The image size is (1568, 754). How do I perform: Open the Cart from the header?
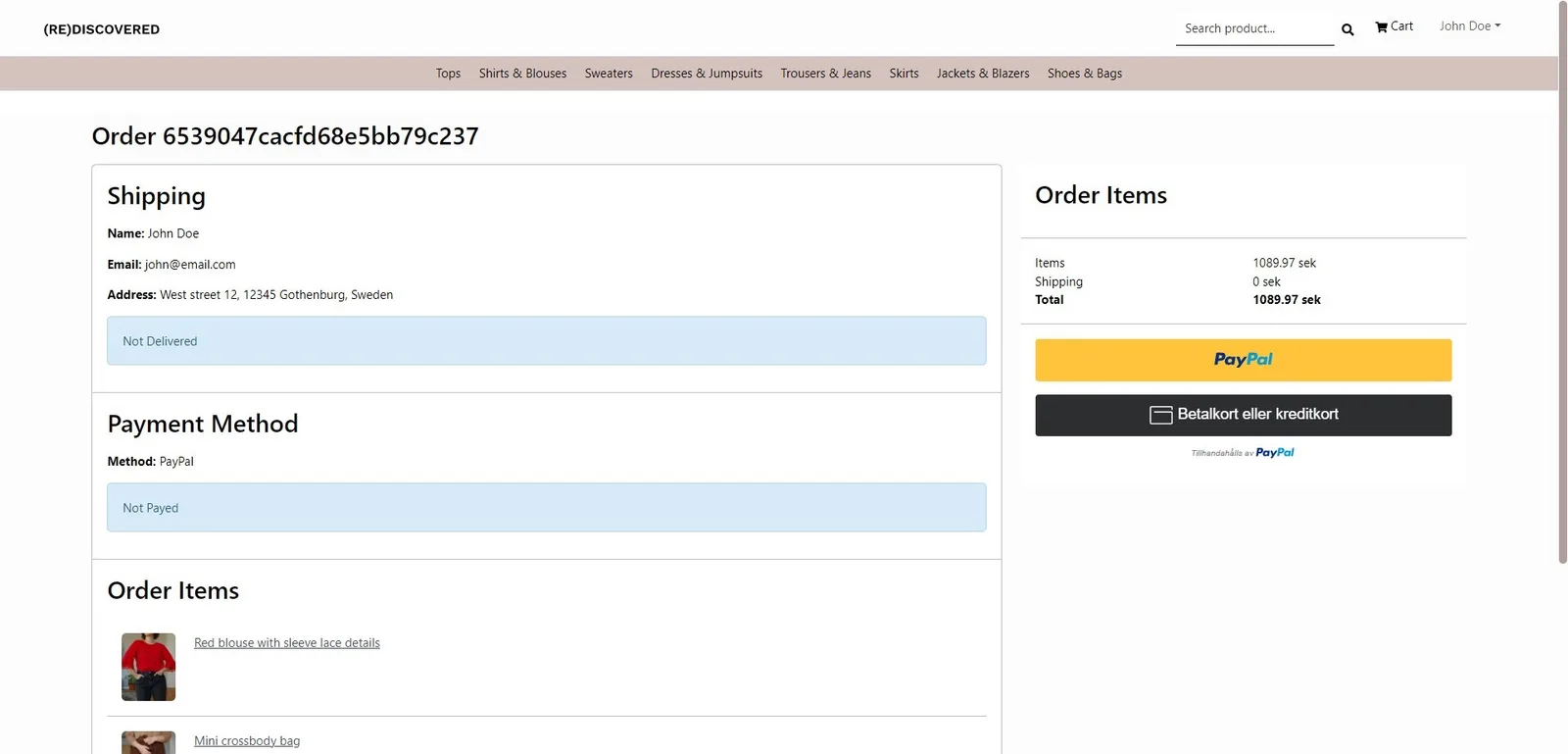pos(1394,26)
